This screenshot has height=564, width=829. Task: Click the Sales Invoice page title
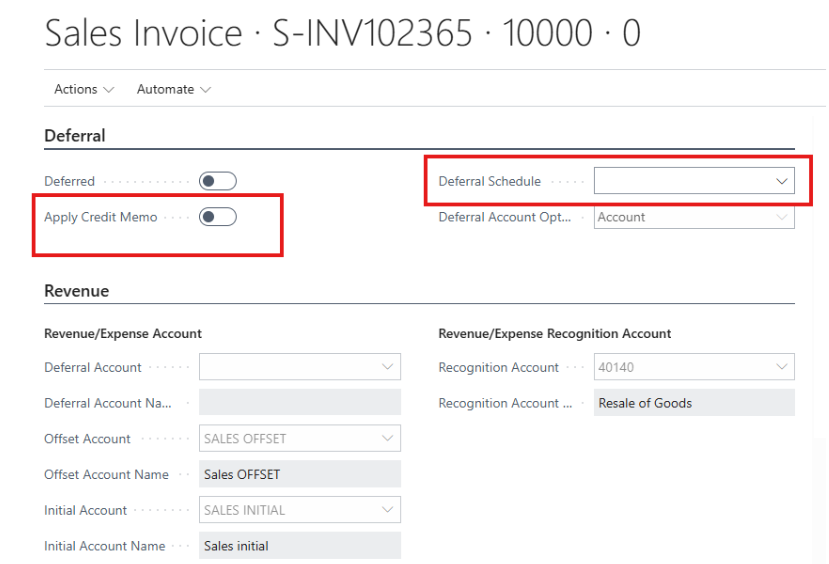(343, 33)
